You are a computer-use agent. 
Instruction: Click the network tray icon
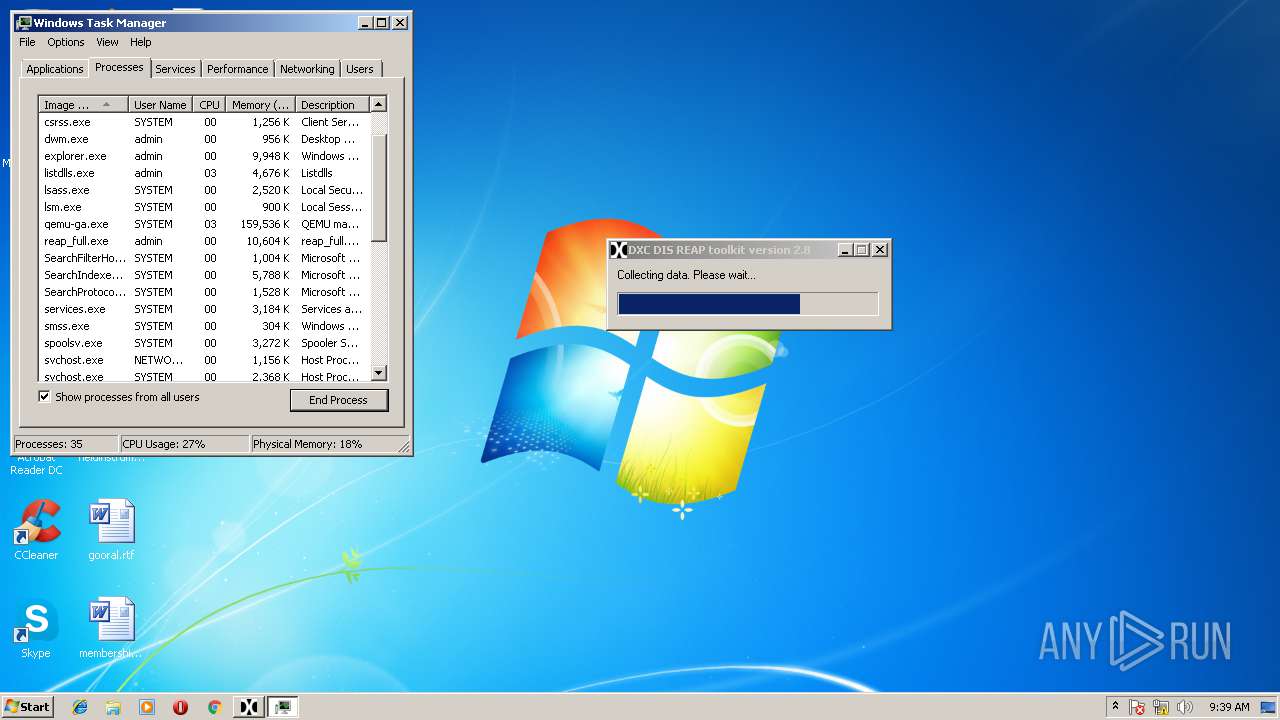pyautogui.click(x=1161, y=707)
